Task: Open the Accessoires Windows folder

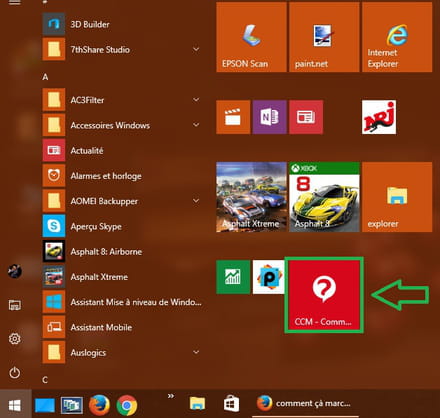Action: tap(122, 125)
